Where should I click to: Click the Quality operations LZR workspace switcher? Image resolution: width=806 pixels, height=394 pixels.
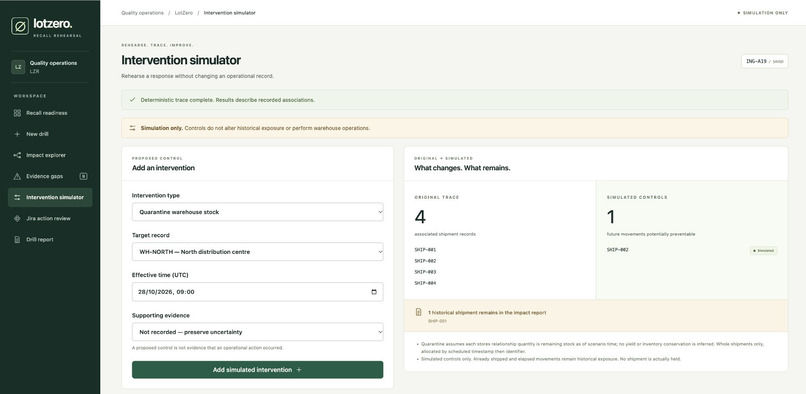(50, 67)
